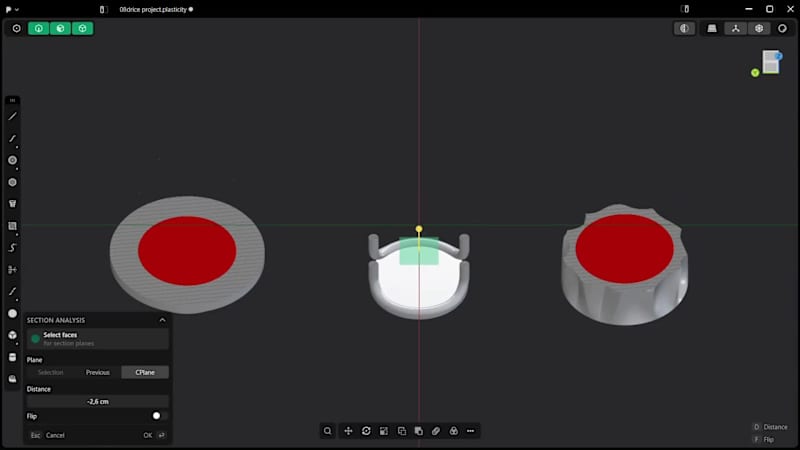
Task: Click the point/control-point selection mode icon
Action: coord(16,29)
